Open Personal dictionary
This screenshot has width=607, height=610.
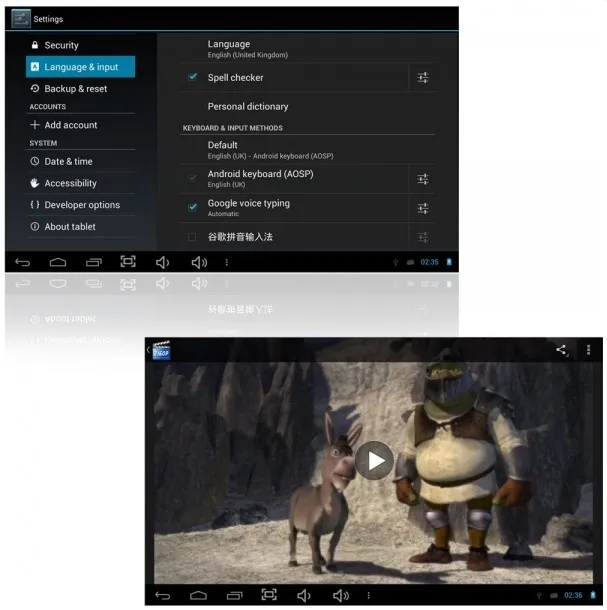[x=307, y=107]
